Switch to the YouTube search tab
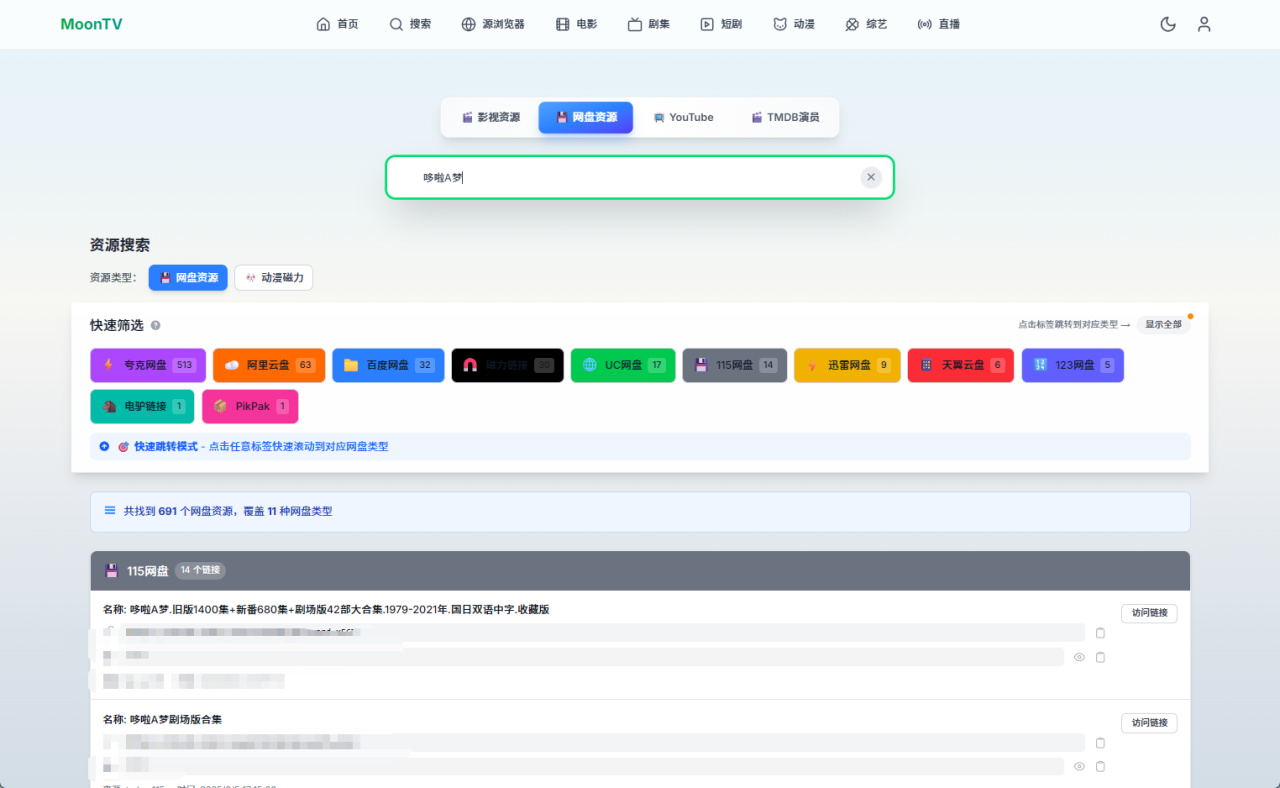 click(684, 117)
